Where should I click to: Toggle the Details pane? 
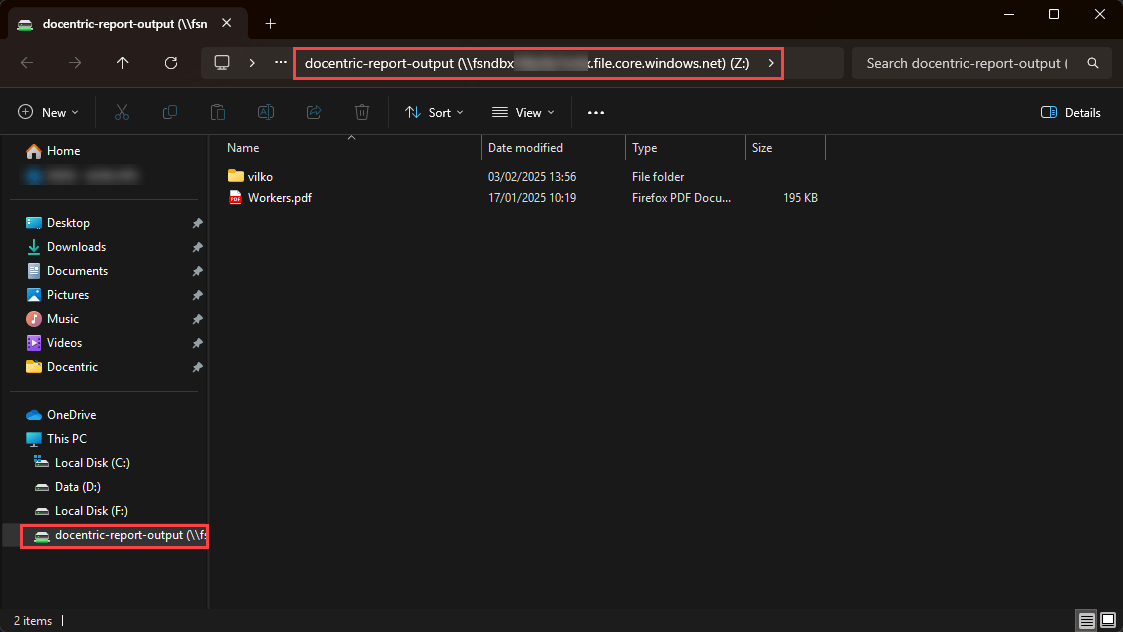(x=1071, y=112)
